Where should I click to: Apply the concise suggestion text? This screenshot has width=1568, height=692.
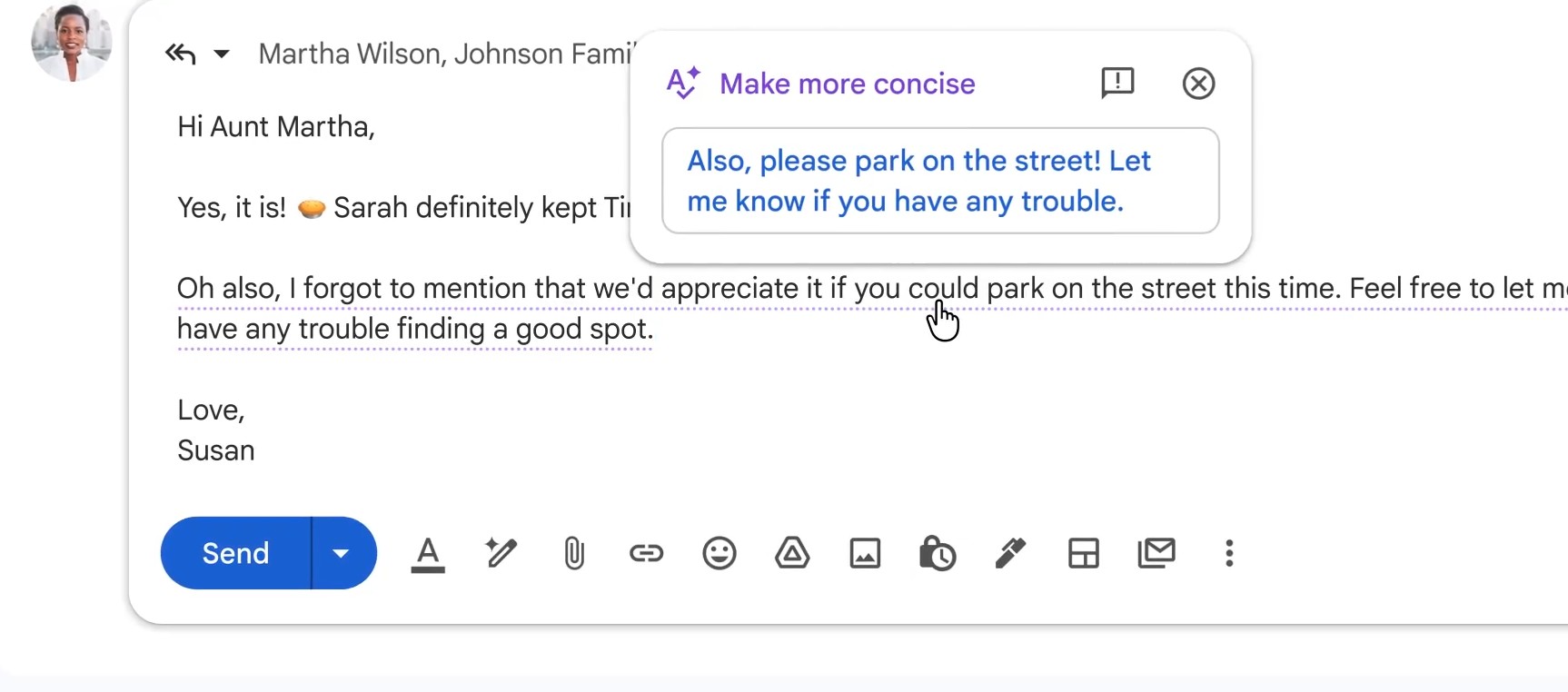(940, 181)
